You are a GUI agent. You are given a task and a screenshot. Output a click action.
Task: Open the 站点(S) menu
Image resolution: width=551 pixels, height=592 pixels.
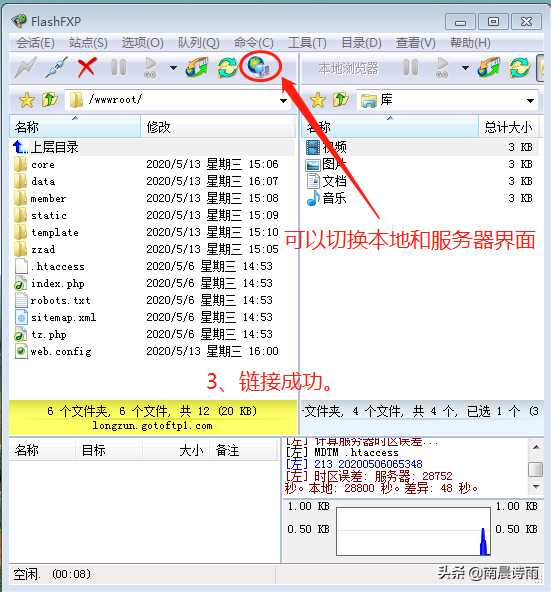(88, 43)
